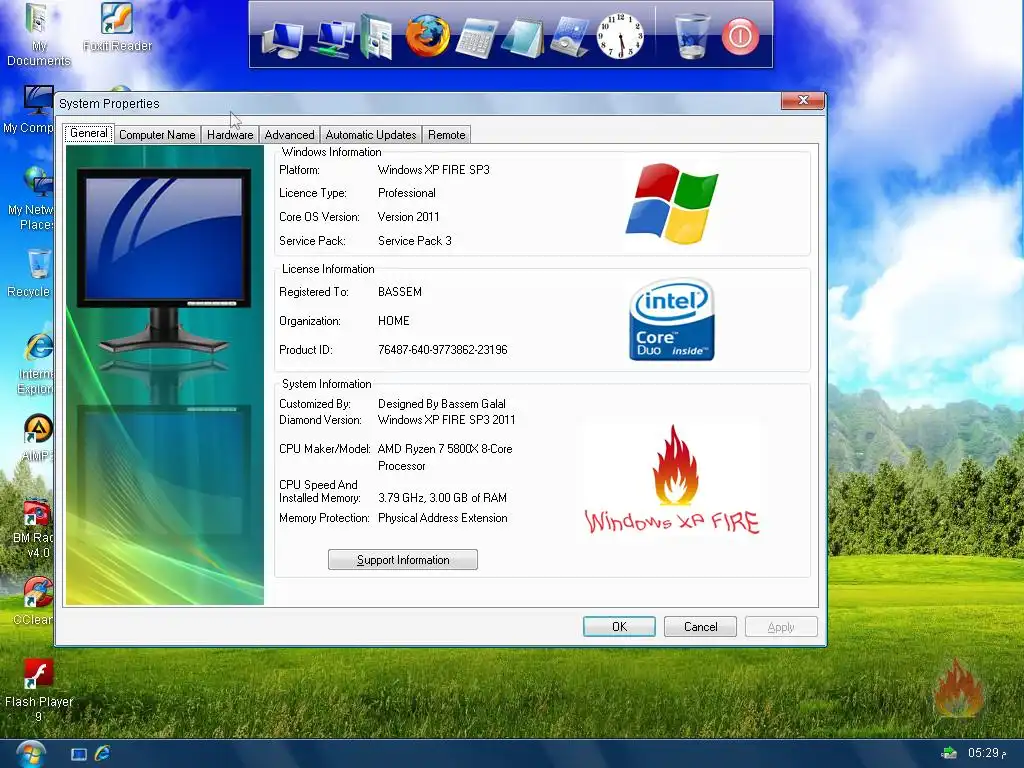Switch to the Remote tab
The image size is (1024, 768).
[x=447, y=135]
